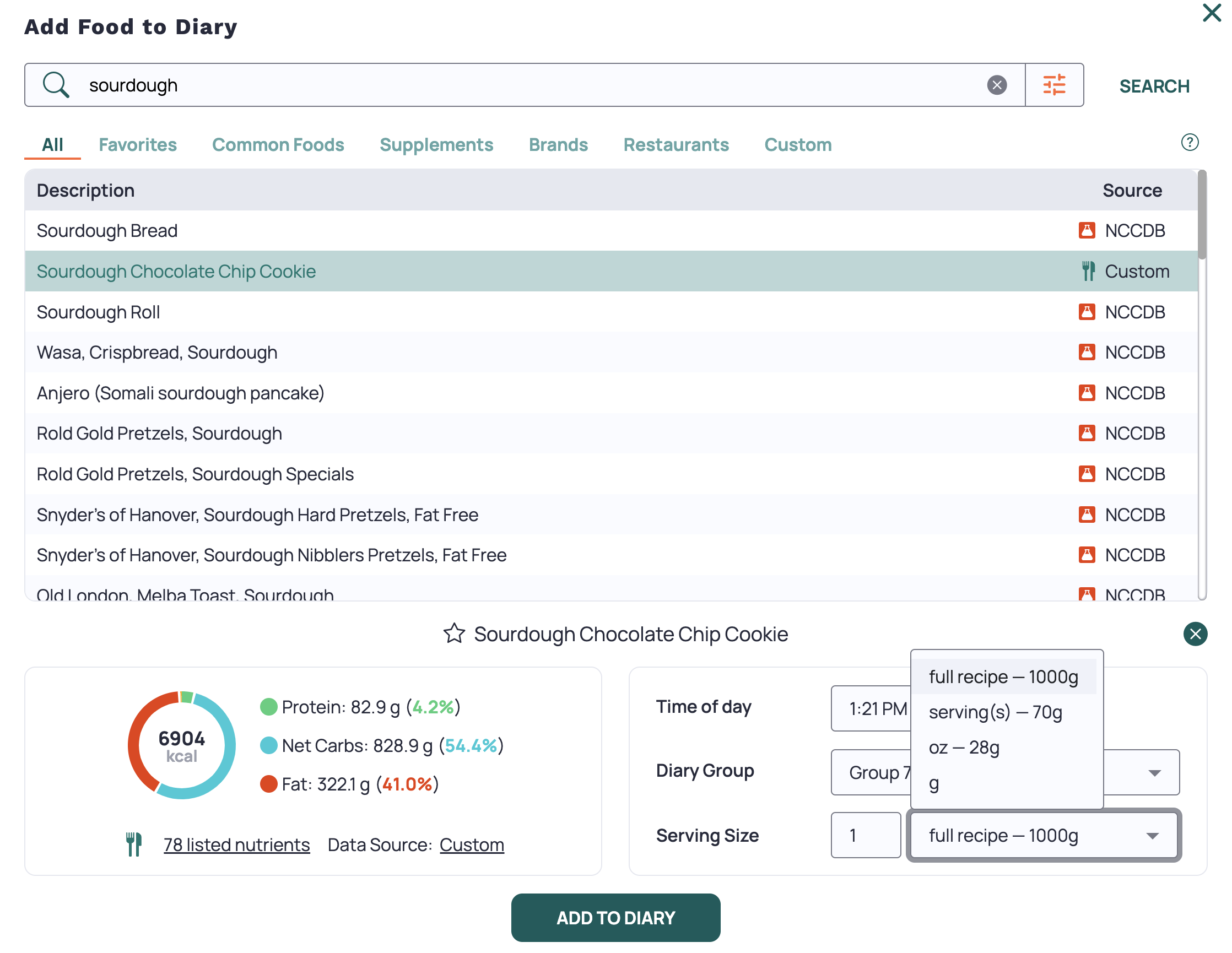
Task: Click the Source column header
Action: point(1132,191)
